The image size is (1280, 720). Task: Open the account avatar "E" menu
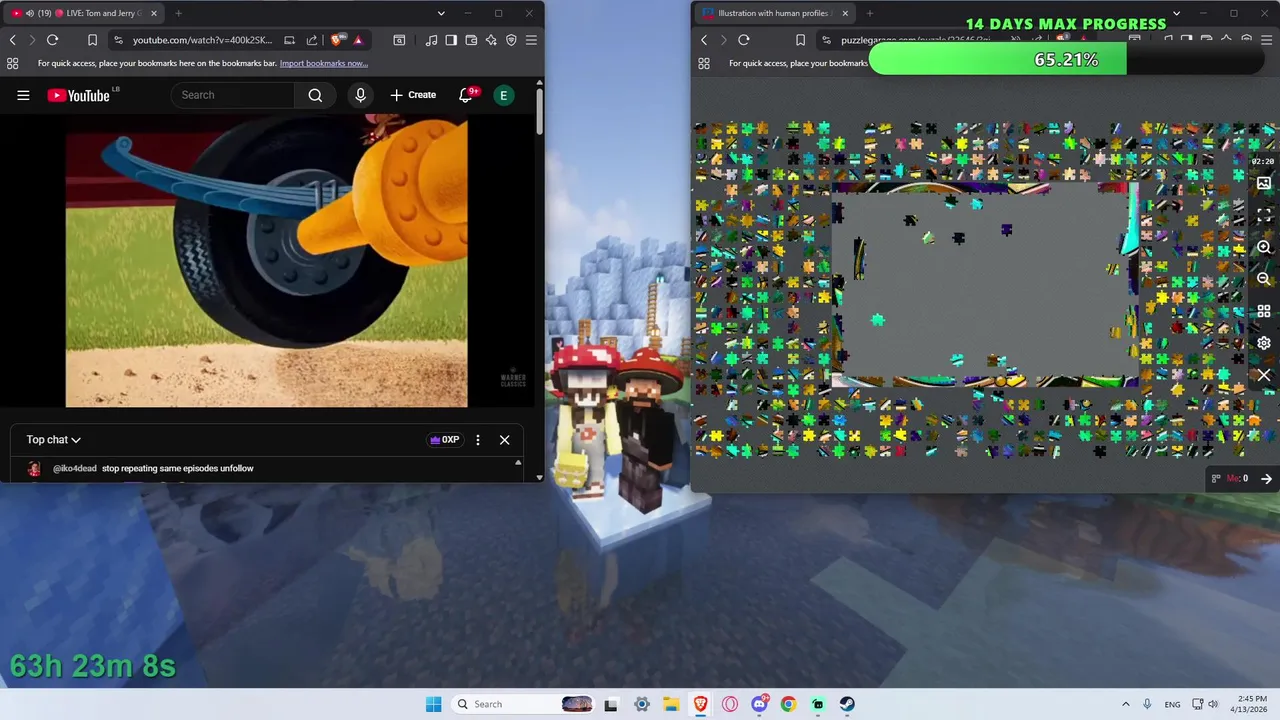pyautogui.click(x=503, y=95)
